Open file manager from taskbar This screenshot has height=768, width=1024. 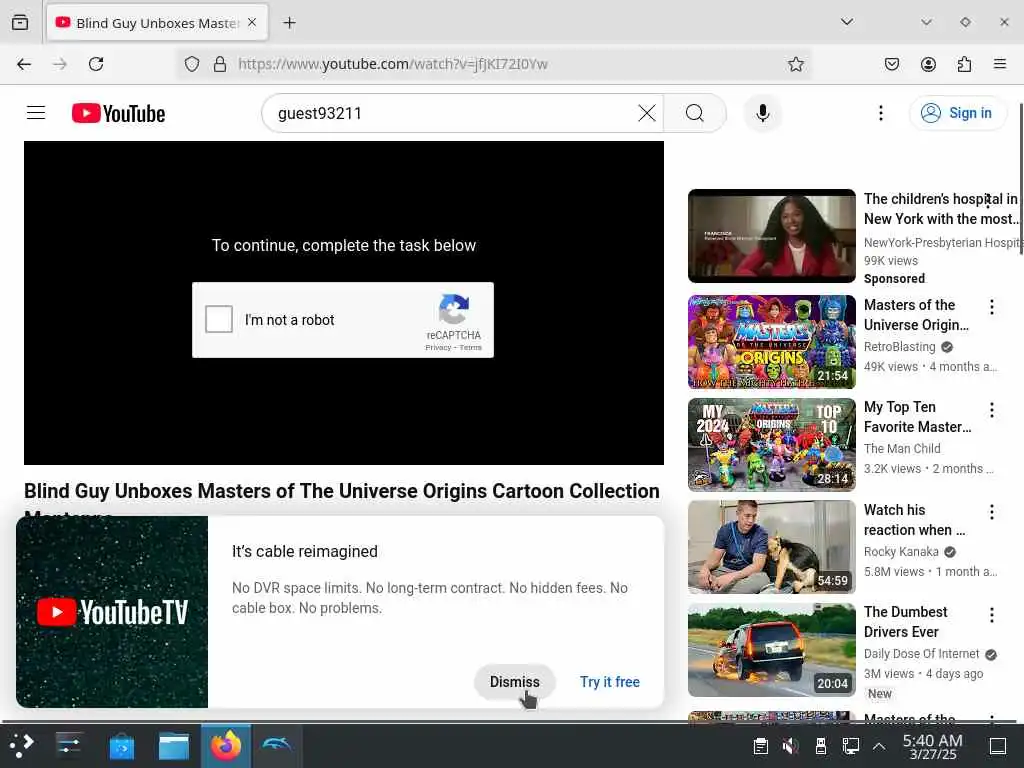point(174,746)
